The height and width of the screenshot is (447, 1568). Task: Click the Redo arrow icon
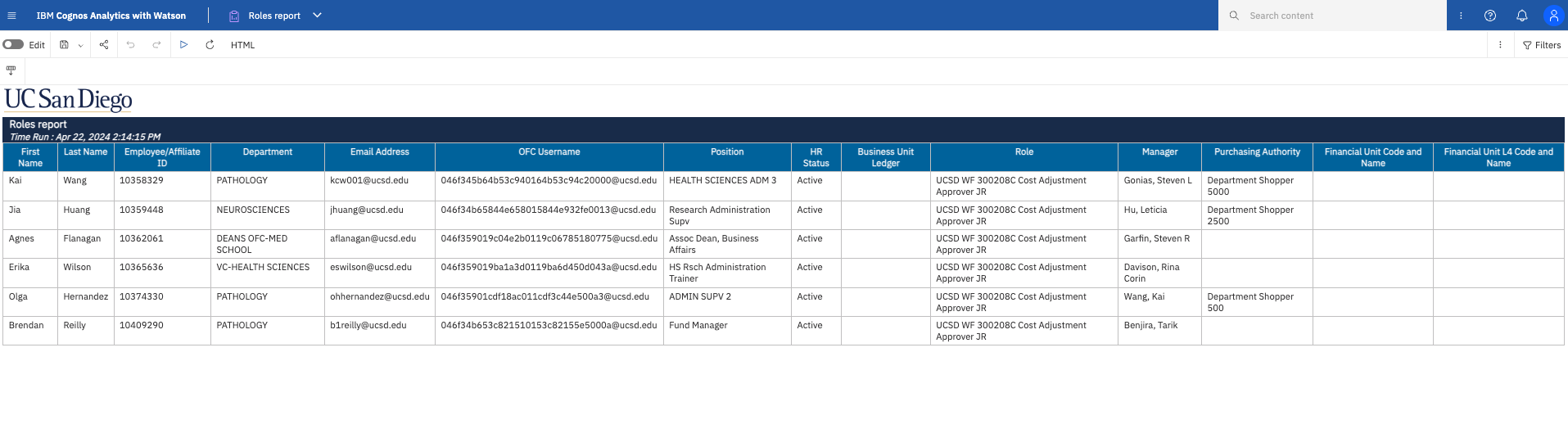(156, 45)
